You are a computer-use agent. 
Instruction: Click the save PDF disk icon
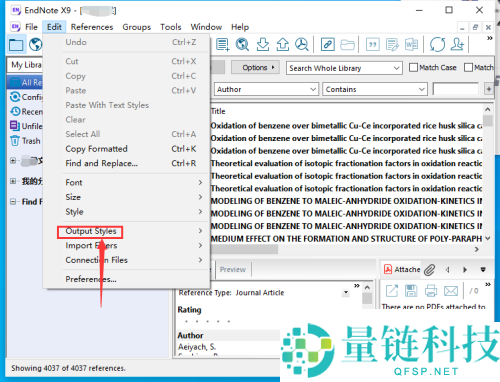[411, 291]
